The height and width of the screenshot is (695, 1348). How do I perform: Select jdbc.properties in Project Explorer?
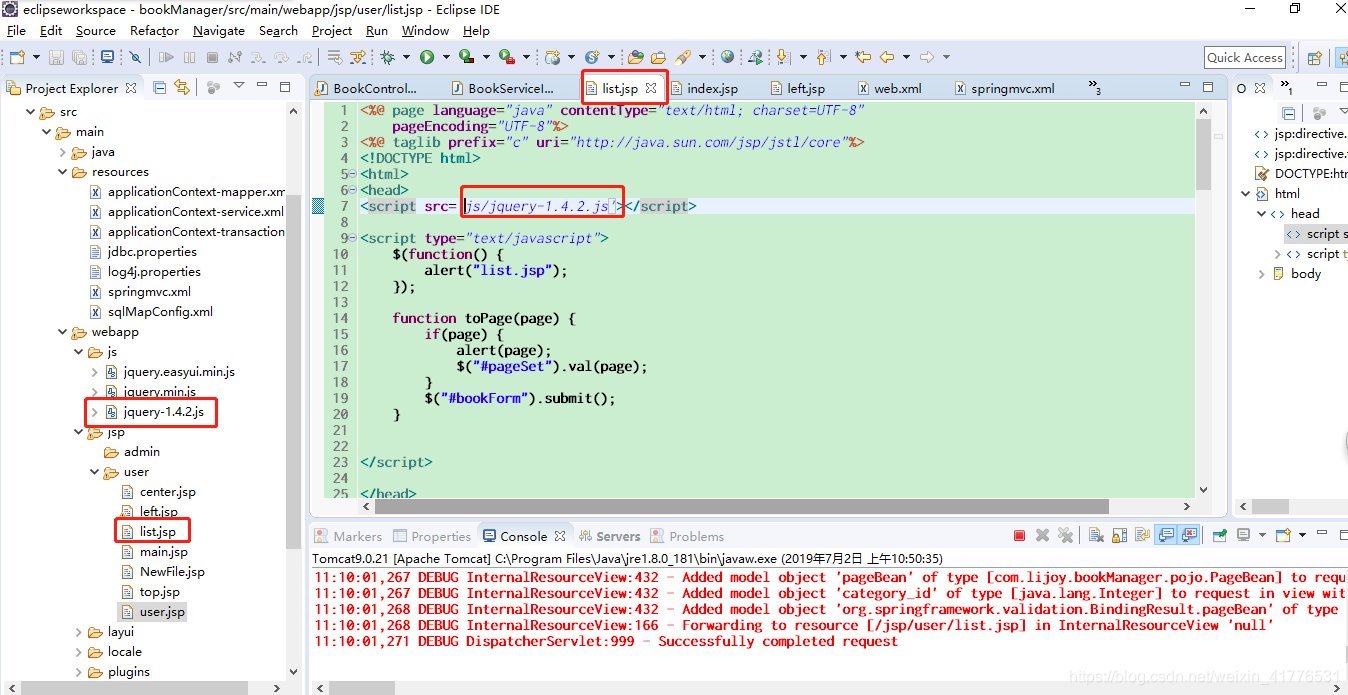tap(152, 252)
